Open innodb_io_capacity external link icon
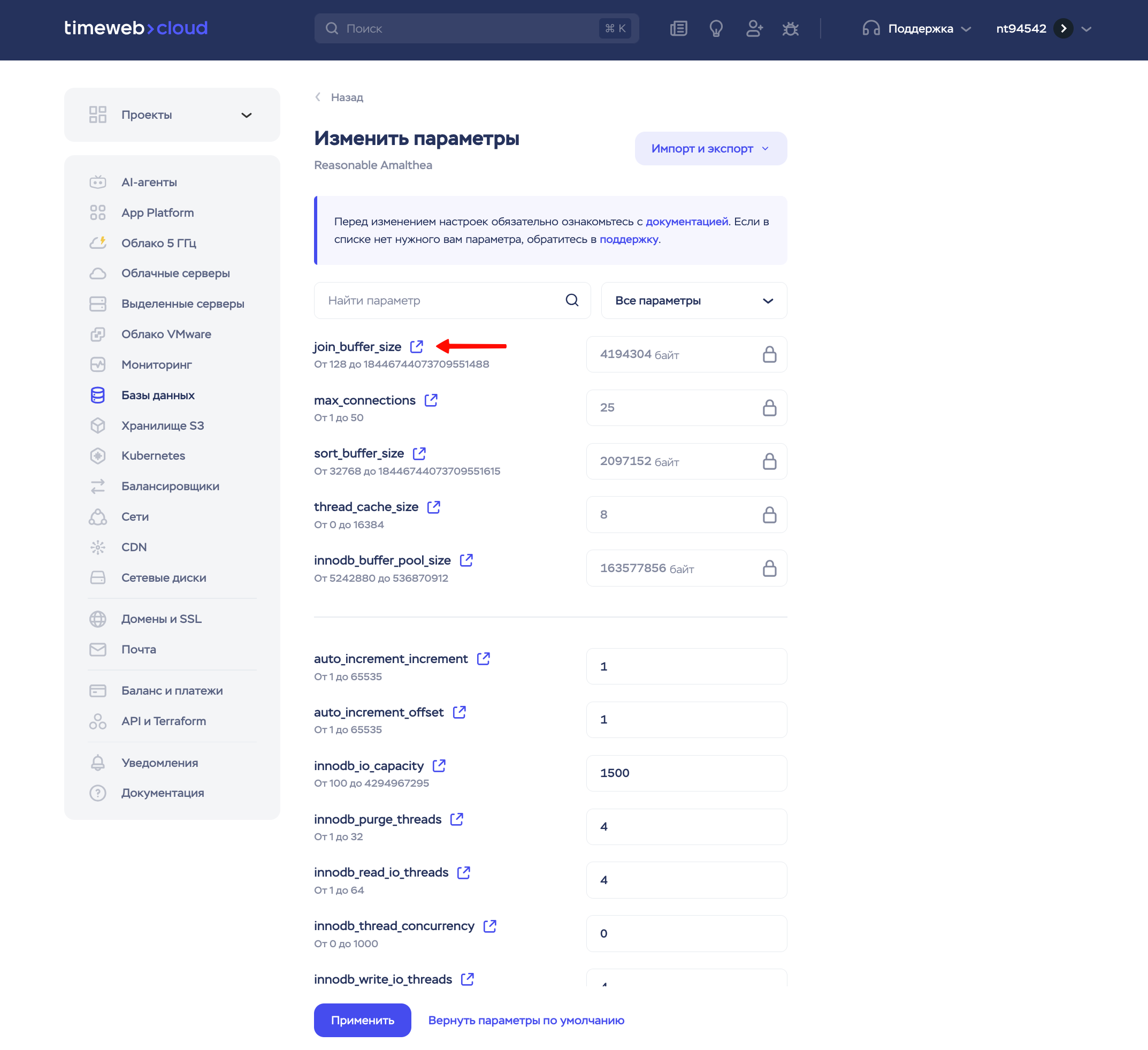 pyautogui.click(x=439, y=765)
